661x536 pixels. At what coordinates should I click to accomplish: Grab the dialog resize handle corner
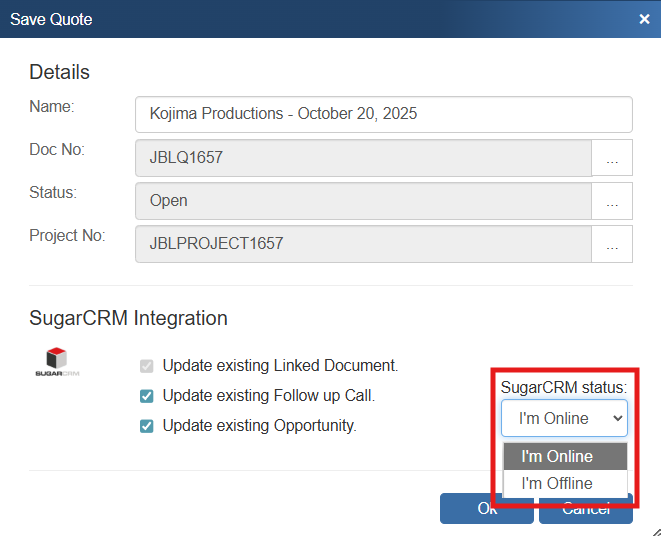[x=653, y=528]
